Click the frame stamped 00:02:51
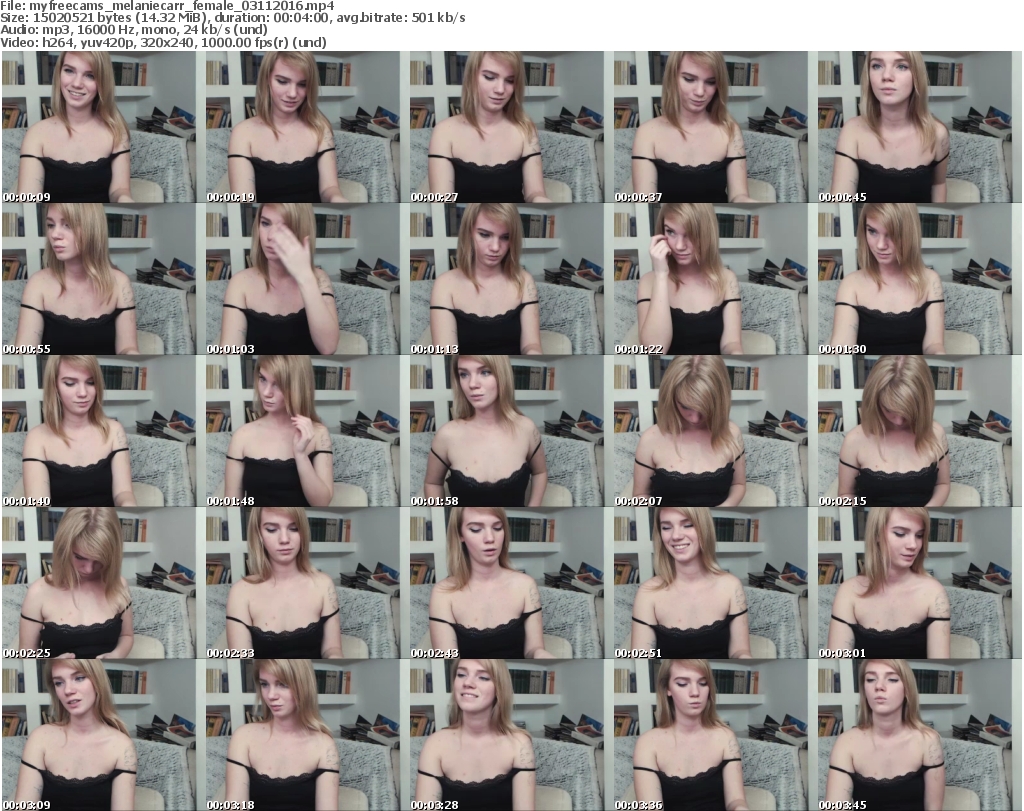This screenshot has width=1024, height=811. [x=711, y=583]
